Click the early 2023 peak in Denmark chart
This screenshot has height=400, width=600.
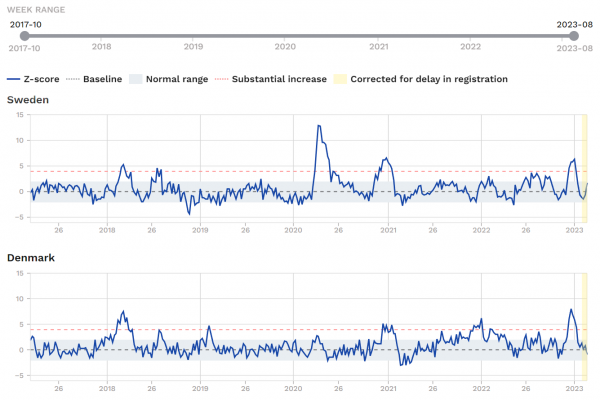[x=570, y=310]
